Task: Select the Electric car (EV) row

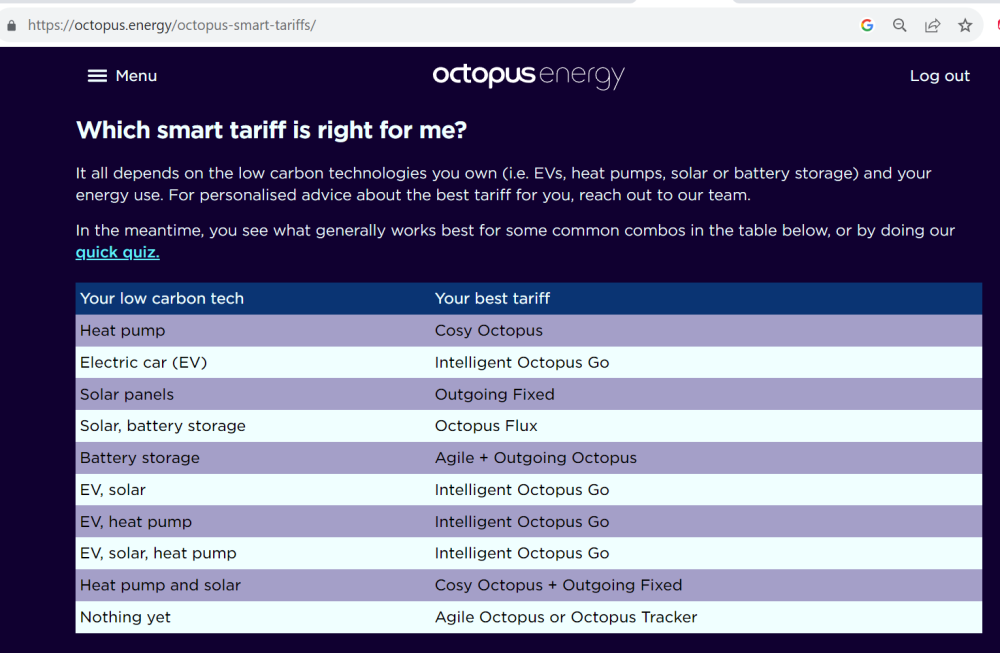Action: click(529, 362)
